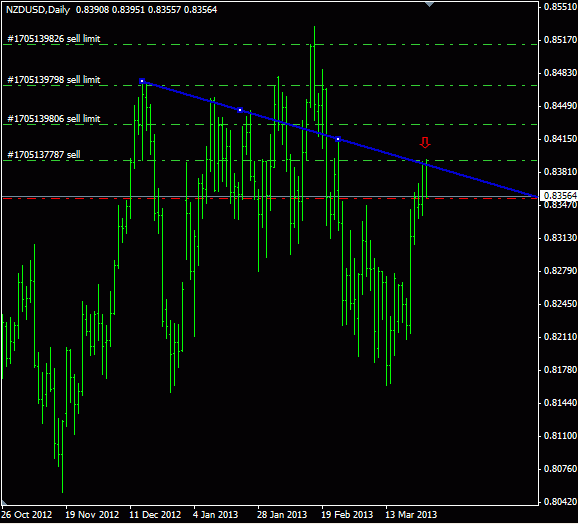
Task: Select trendline's first anchor point near December
Action: (x=142, y=81)
